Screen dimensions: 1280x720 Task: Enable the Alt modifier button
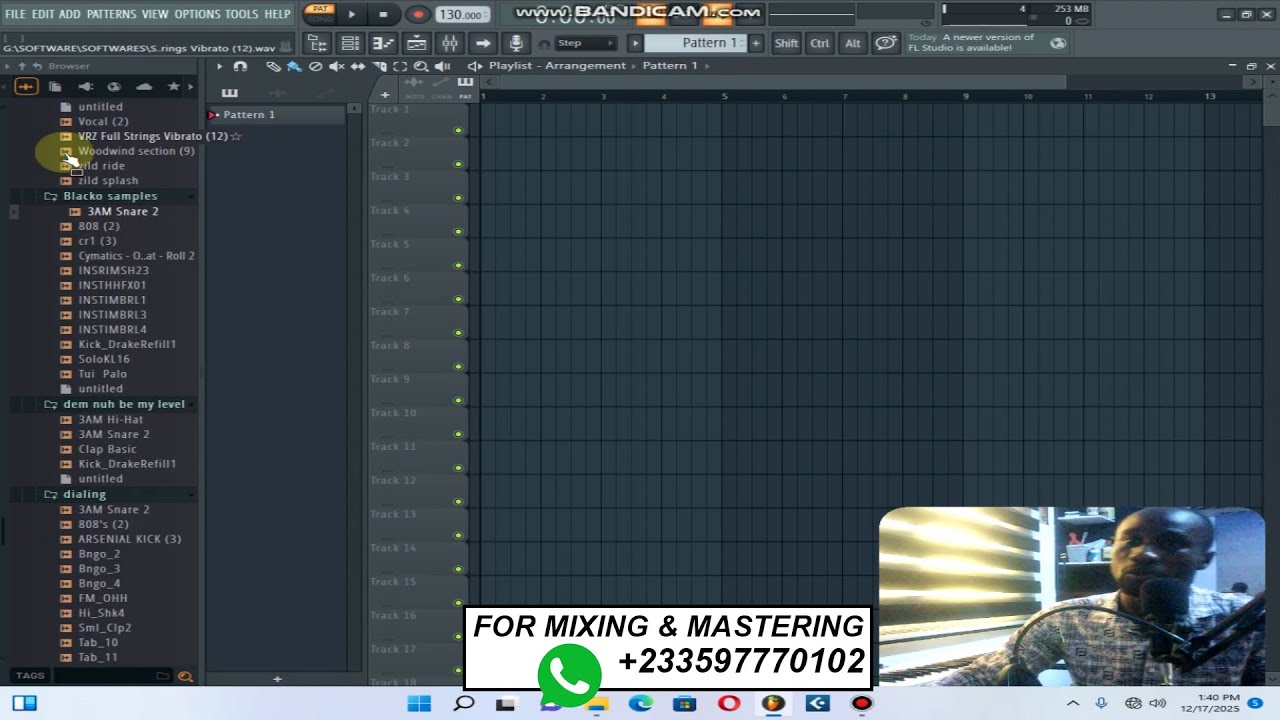[852, 43]
